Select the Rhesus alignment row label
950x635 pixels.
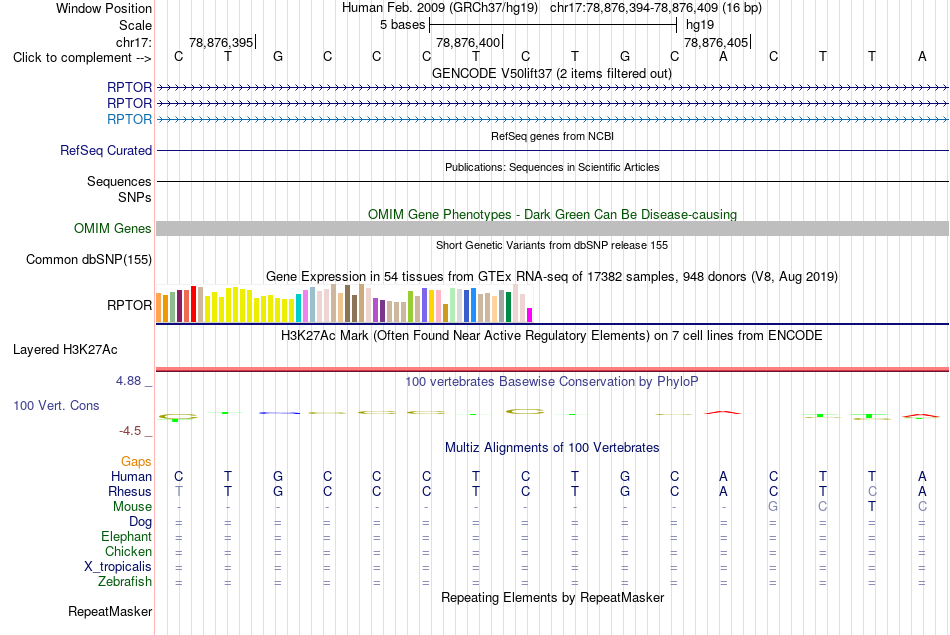click(130, 491)
